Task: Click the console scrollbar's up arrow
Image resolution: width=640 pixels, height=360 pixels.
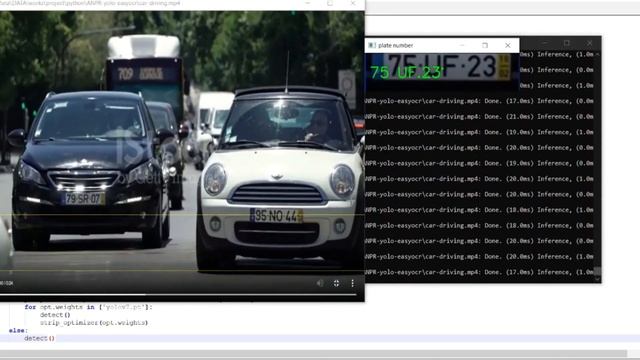Action: (598, 54)
